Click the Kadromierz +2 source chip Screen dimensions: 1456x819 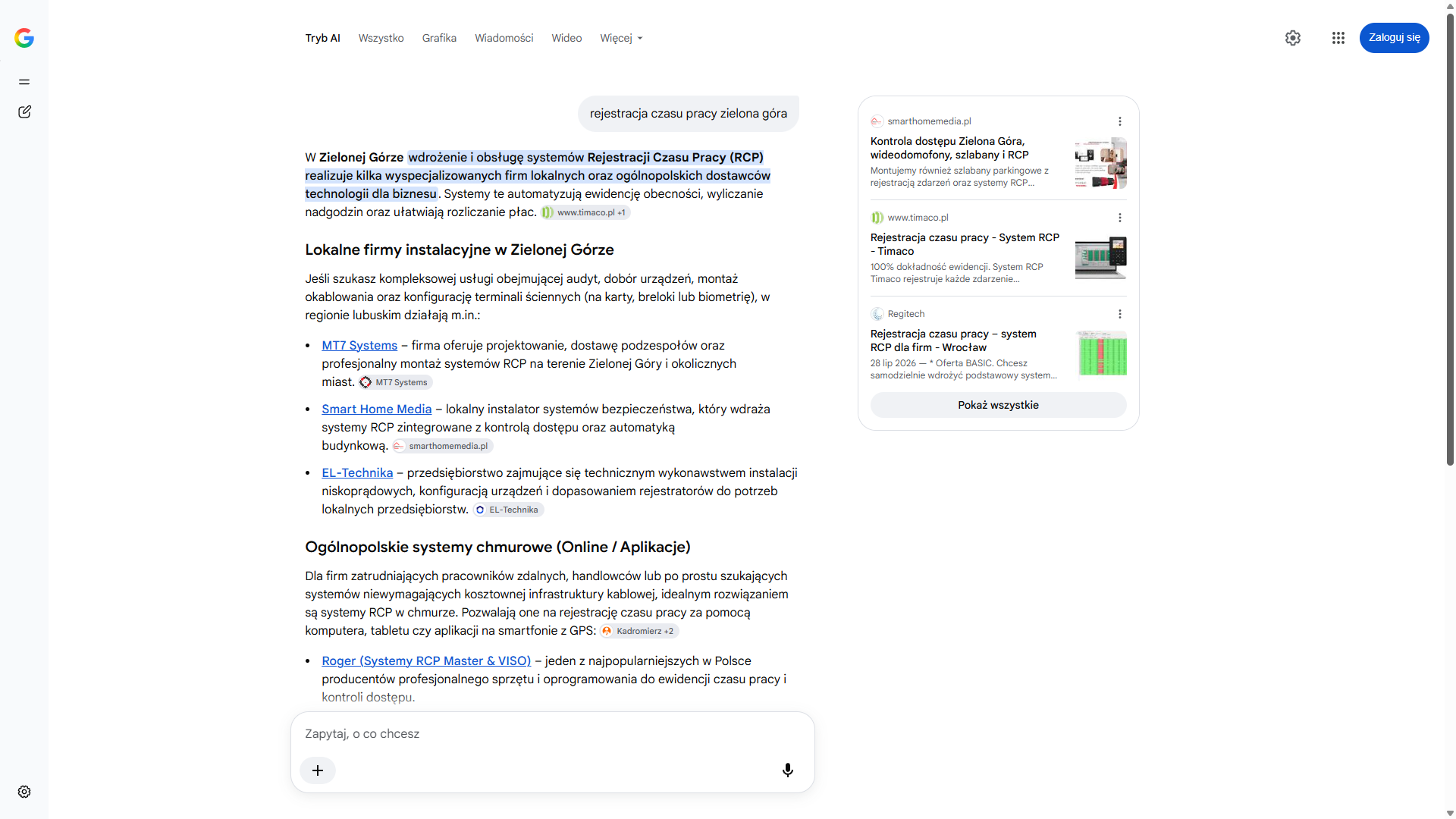(639, 631)
